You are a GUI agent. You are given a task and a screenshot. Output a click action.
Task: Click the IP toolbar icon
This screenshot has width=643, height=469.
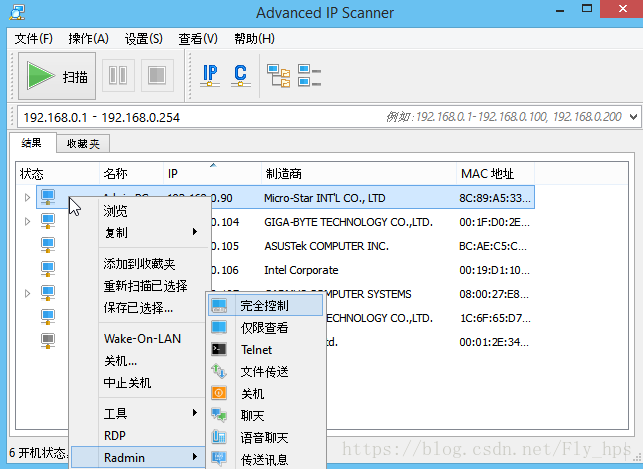point(210,75)
